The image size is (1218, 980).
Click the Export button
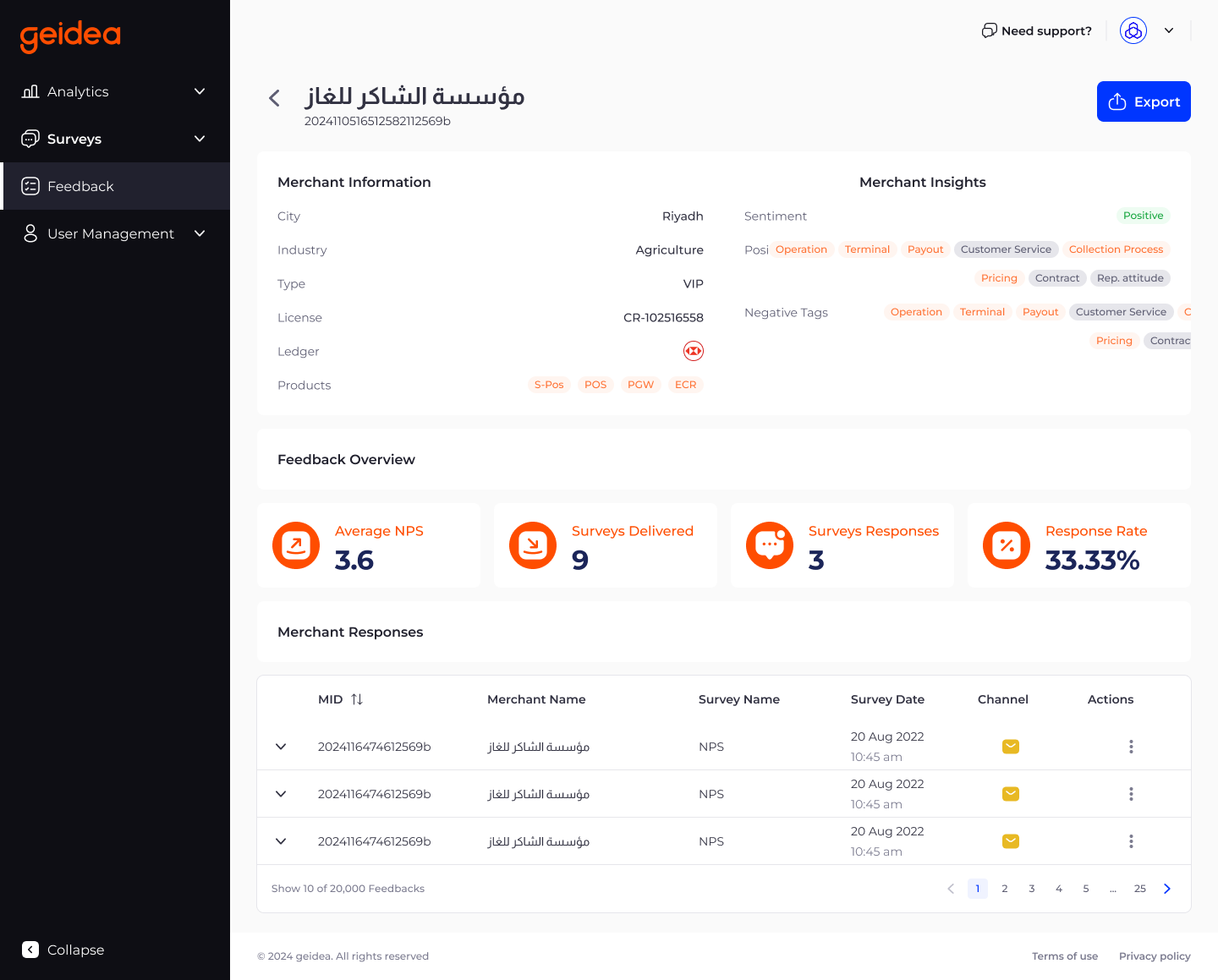click(1144, 101)
